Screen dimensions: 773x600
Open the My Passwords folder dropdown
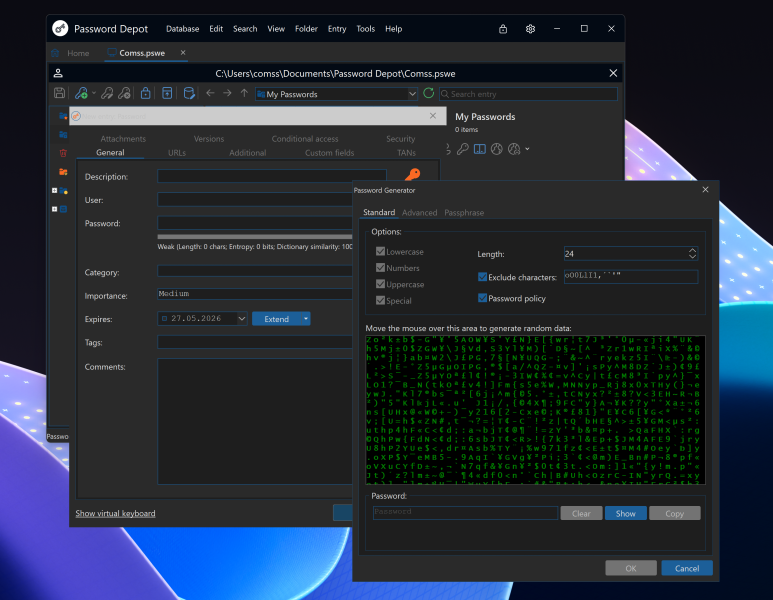(412, 94)
